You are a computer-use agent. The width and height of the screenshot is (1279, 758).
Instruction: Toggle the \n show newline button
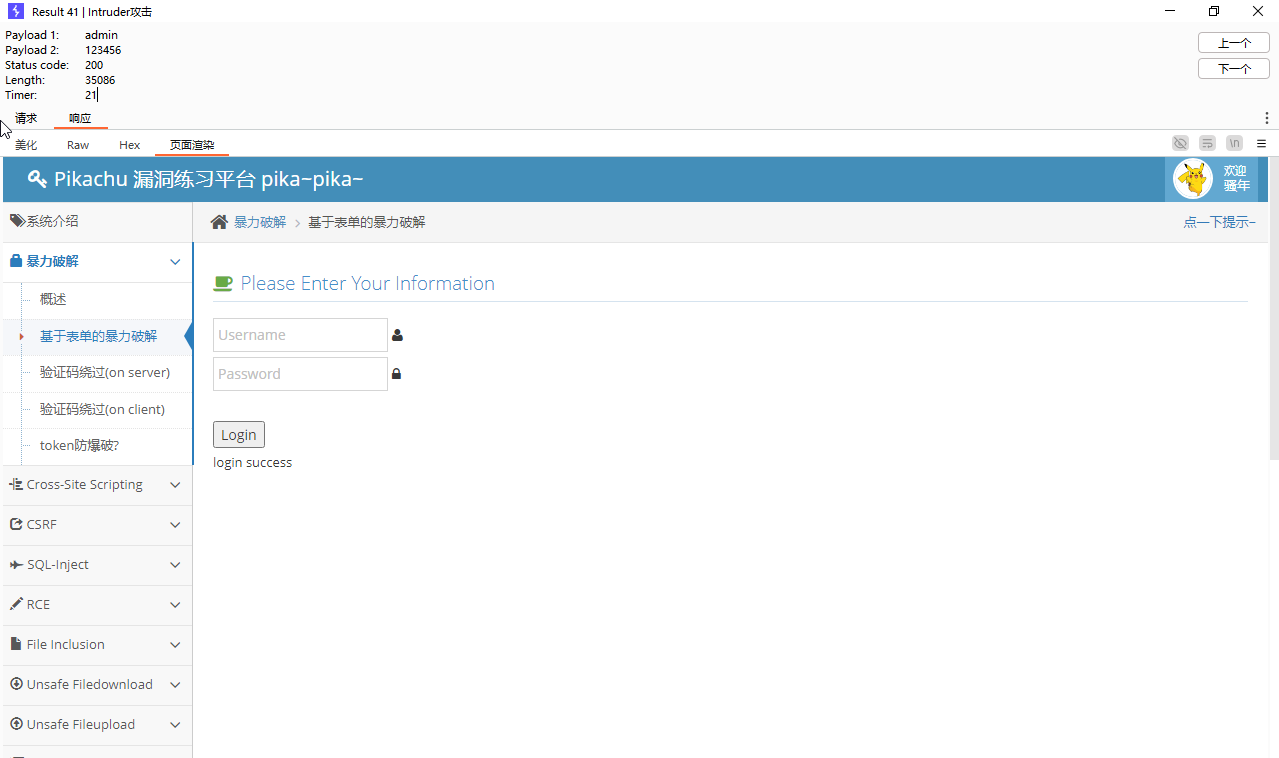pyautogui.click(x=1235, y=143)
